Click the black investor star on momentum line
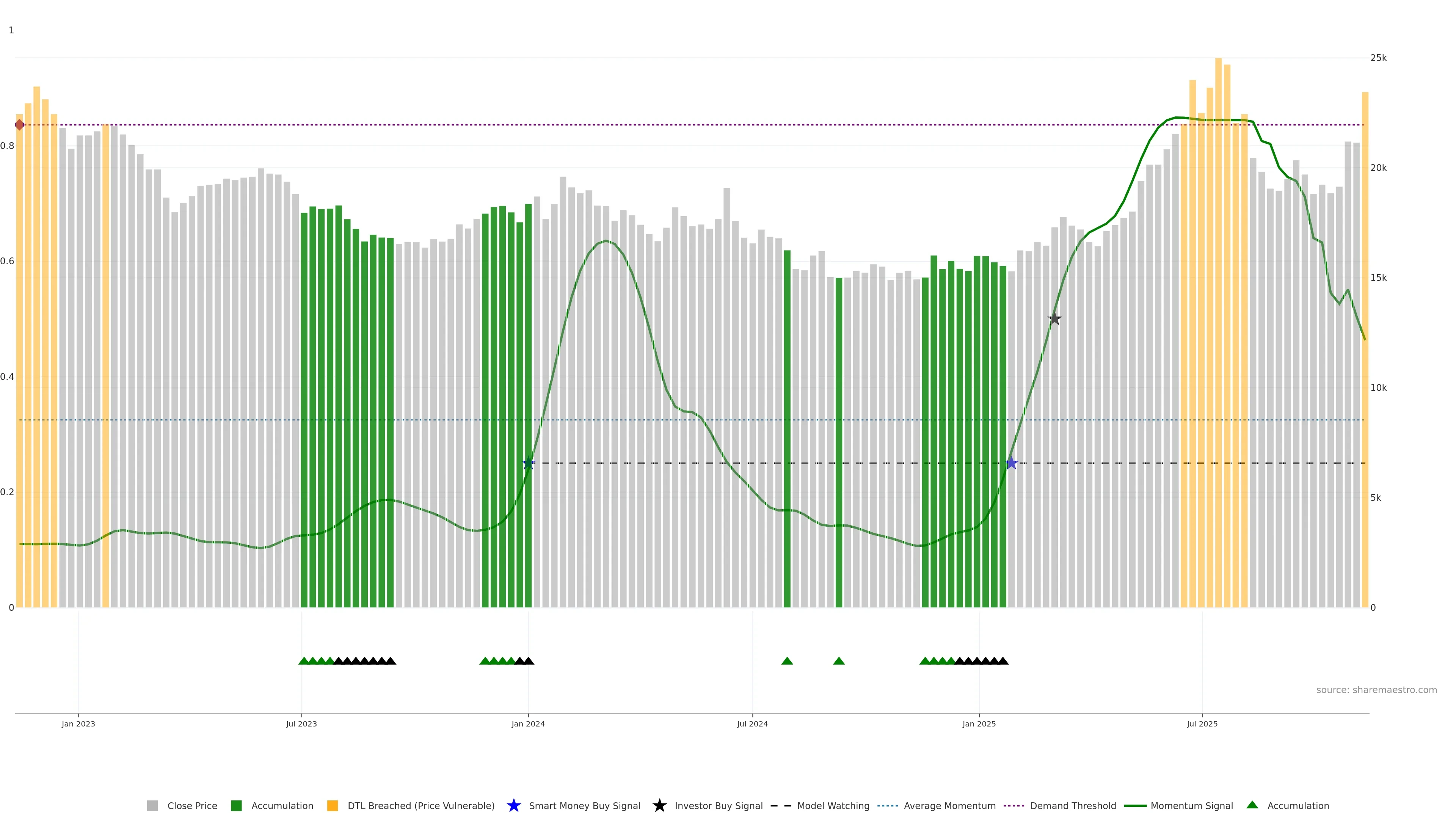This screenshot has width=1456, height=819. click(1054, 319)
